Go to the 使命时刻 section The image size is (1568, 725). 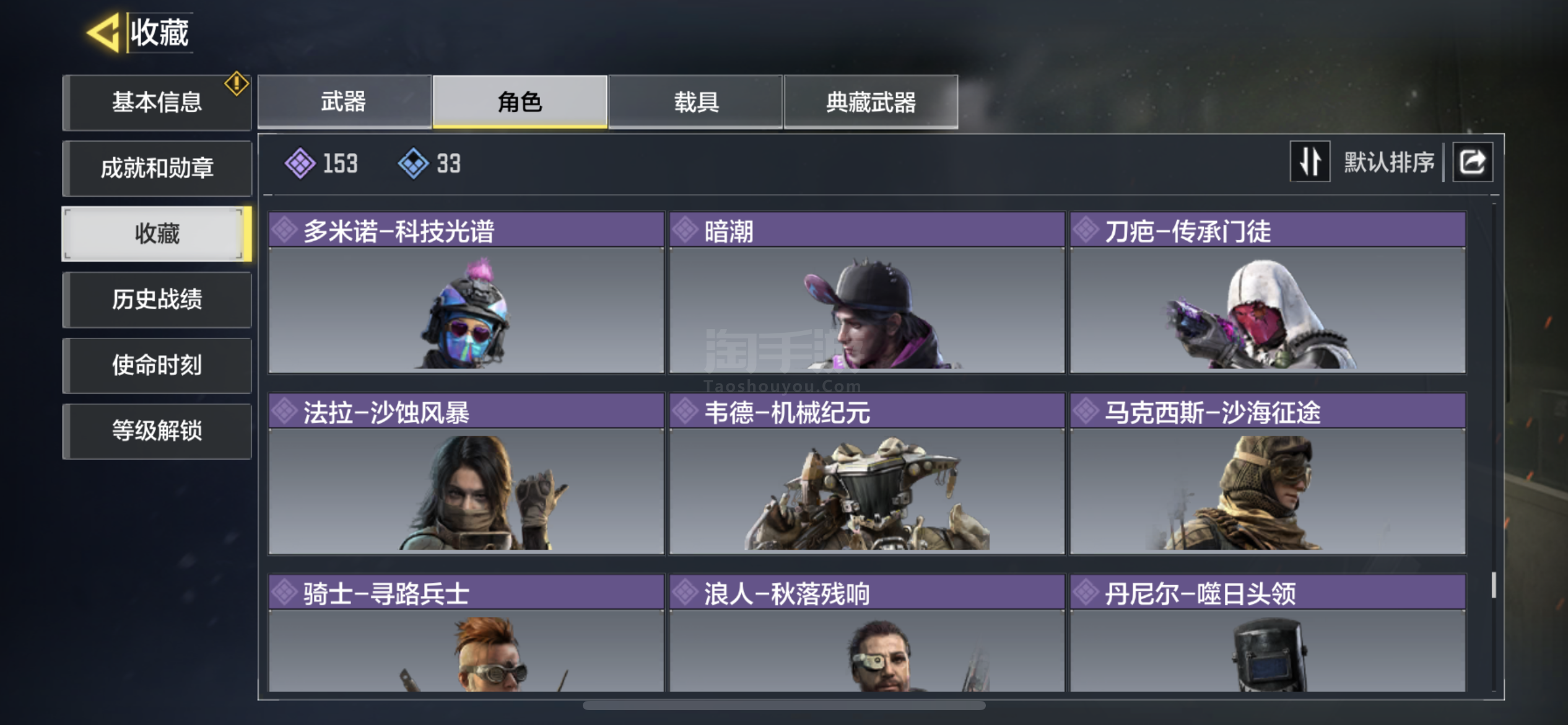[157, 365]
